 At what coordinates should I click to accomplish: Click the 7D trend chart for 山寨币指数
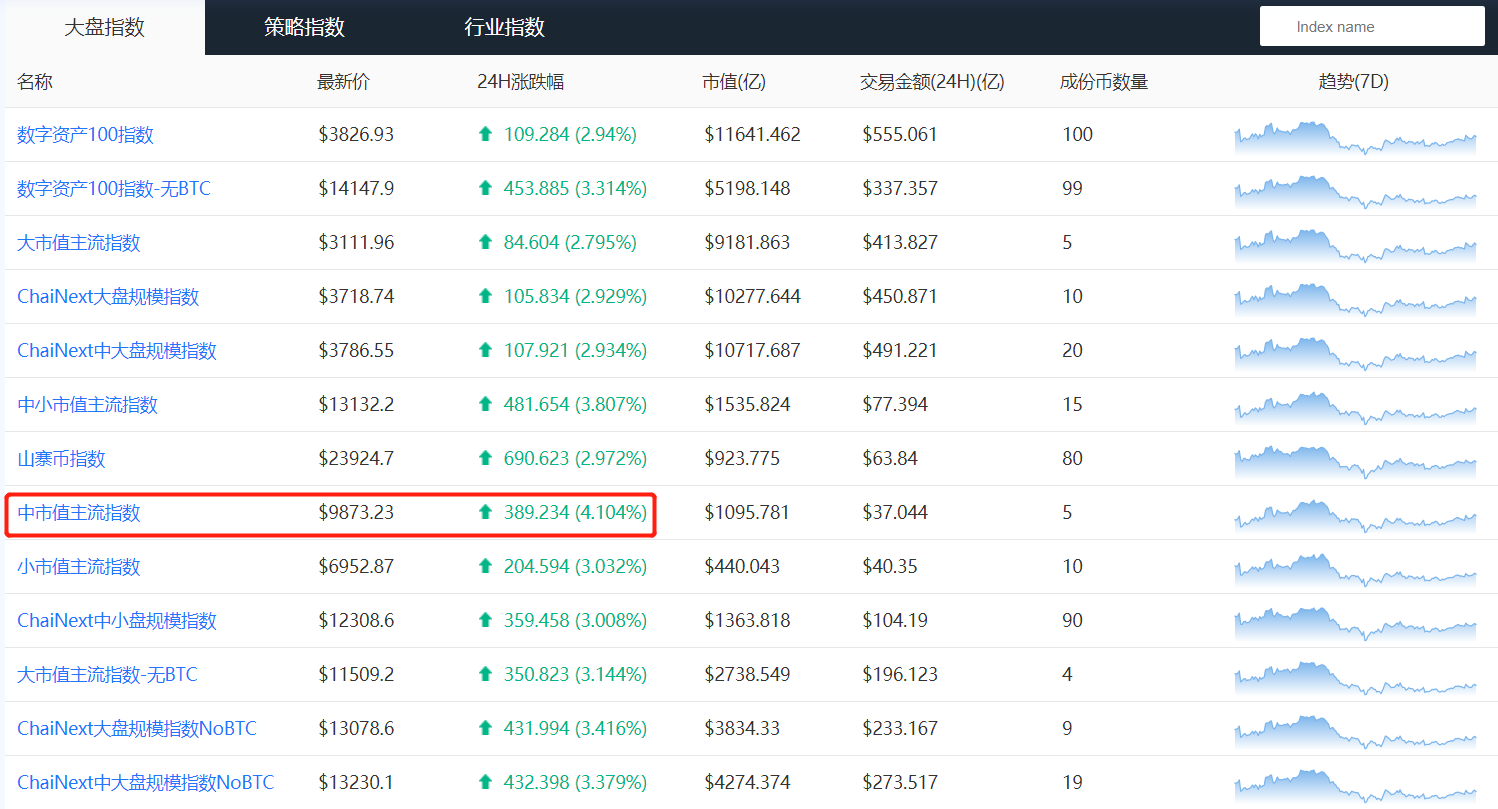coord(1355,461)
